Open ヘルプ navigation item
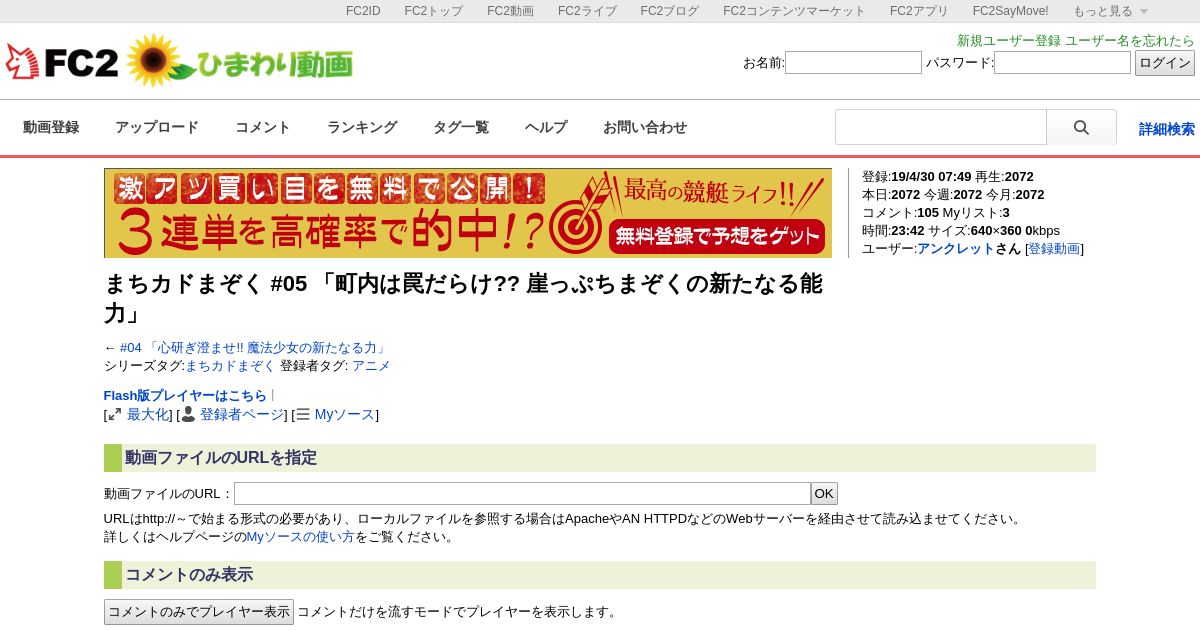Viewport: 1200px width, 630px height. click(x=546, y=127)
